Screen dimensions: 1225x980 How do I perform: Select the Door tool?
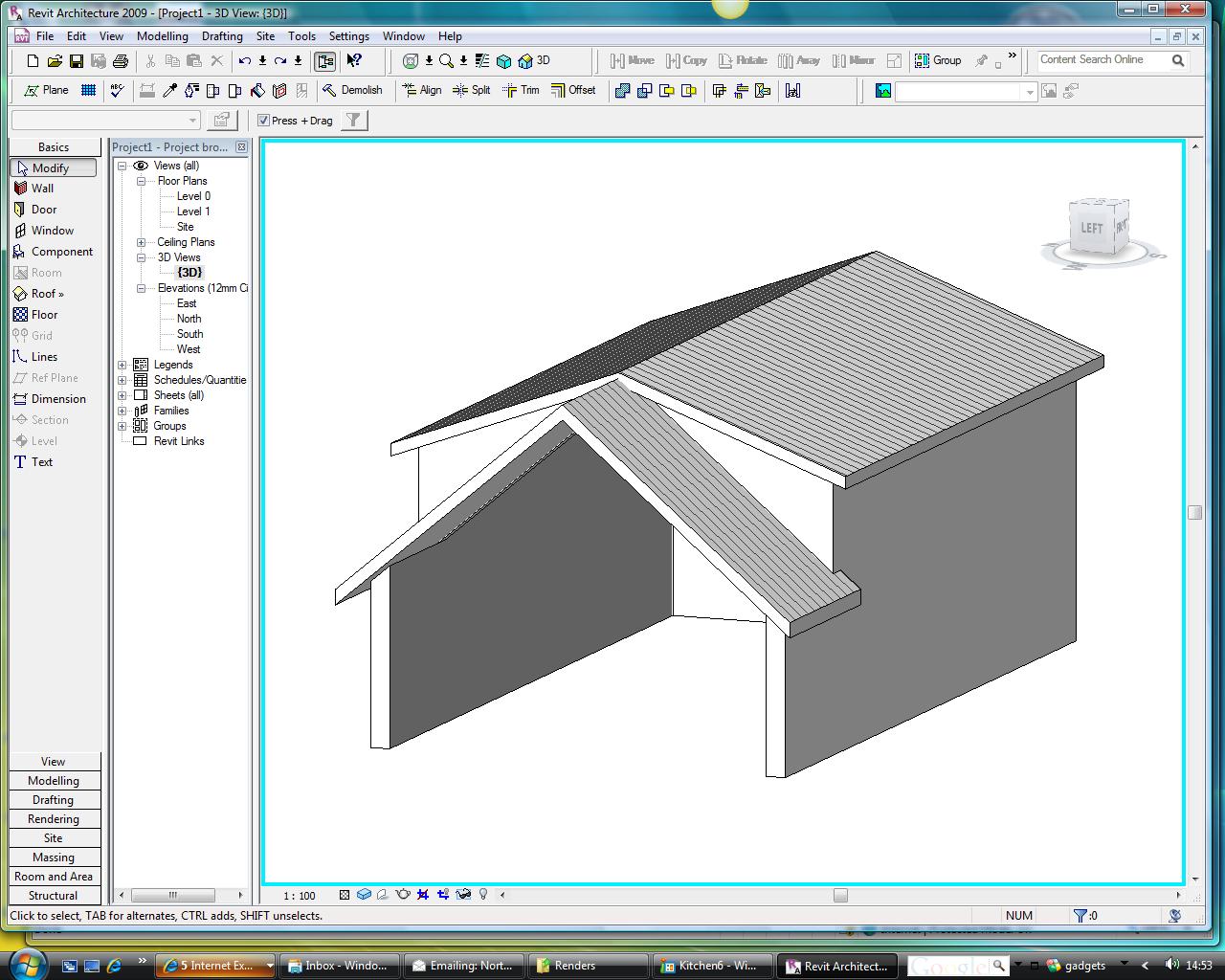click(x=43, y=210)
